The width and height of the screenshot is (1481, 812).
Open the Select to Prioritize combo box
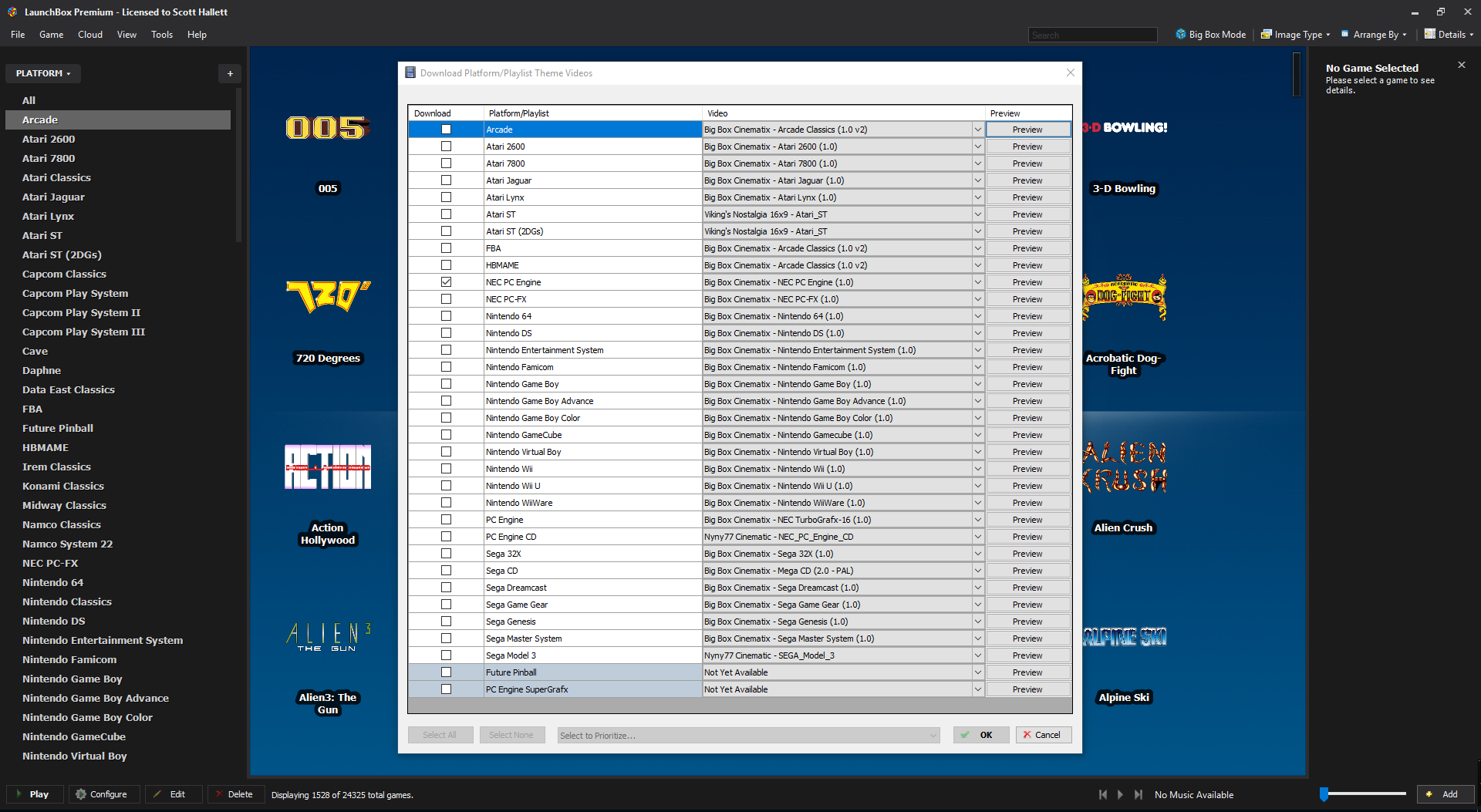(748, 735)
